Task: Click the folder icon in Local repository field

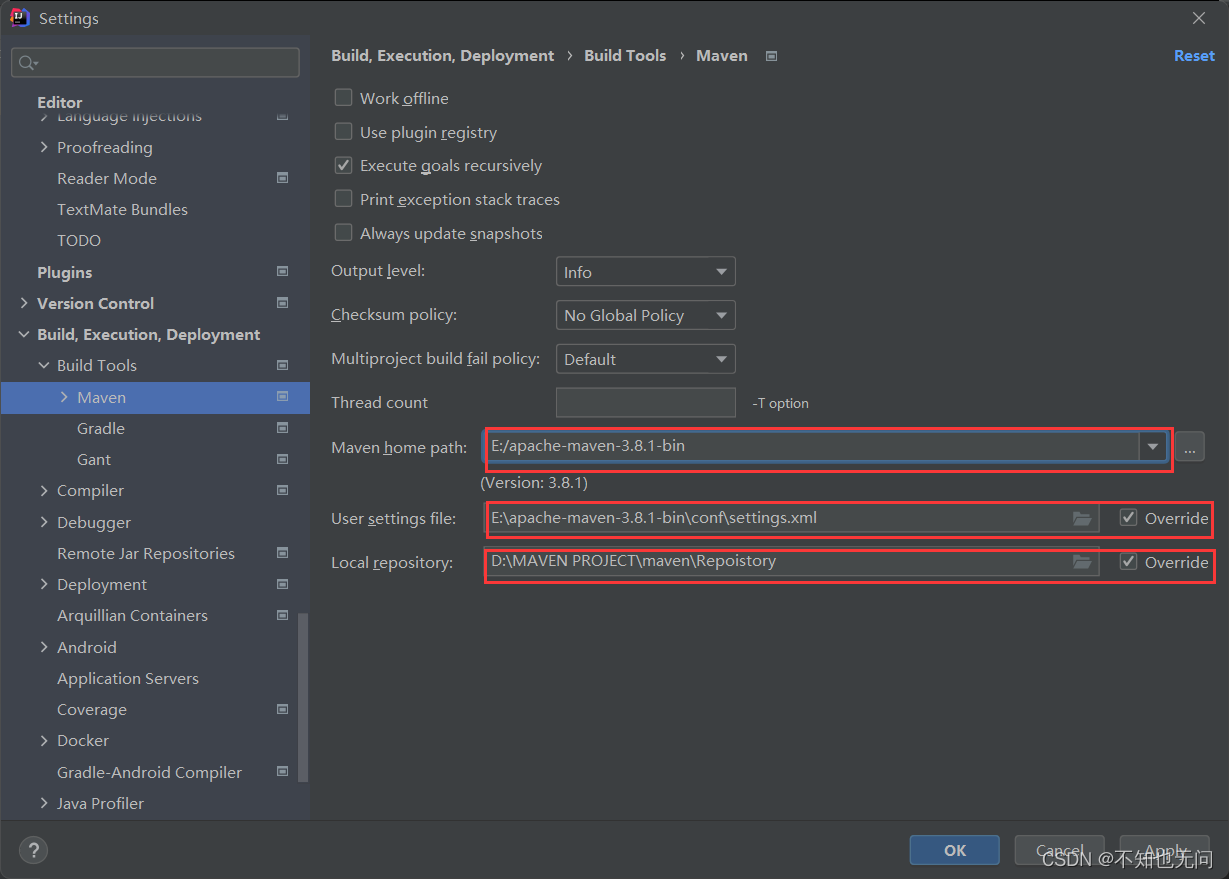Action: (1081, 562)
